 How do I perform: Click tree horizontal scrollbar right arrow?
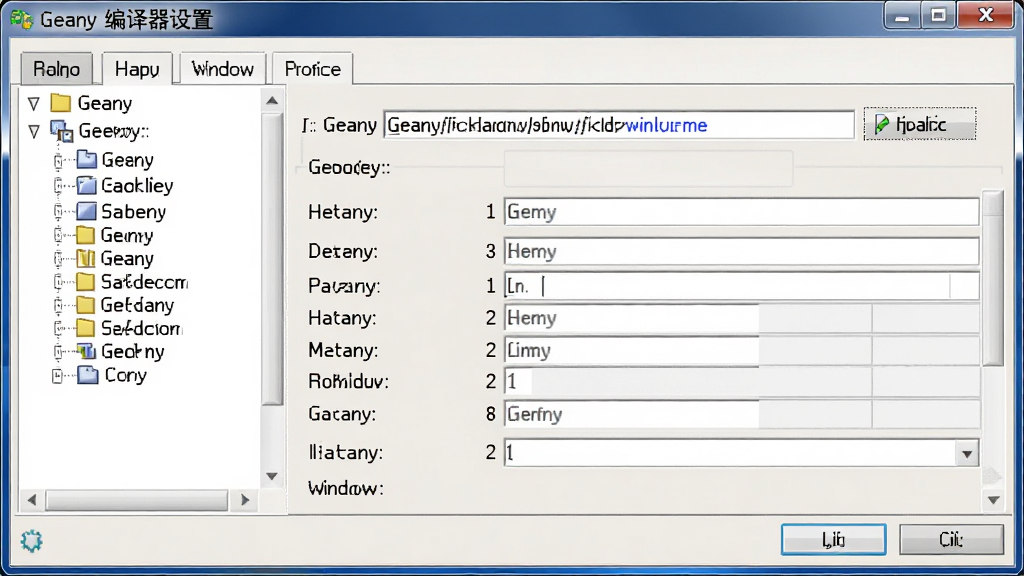coord(245,500)
